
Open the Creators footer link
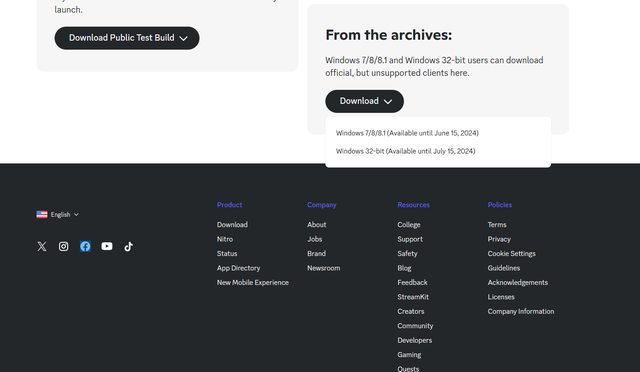pos(411,312)
